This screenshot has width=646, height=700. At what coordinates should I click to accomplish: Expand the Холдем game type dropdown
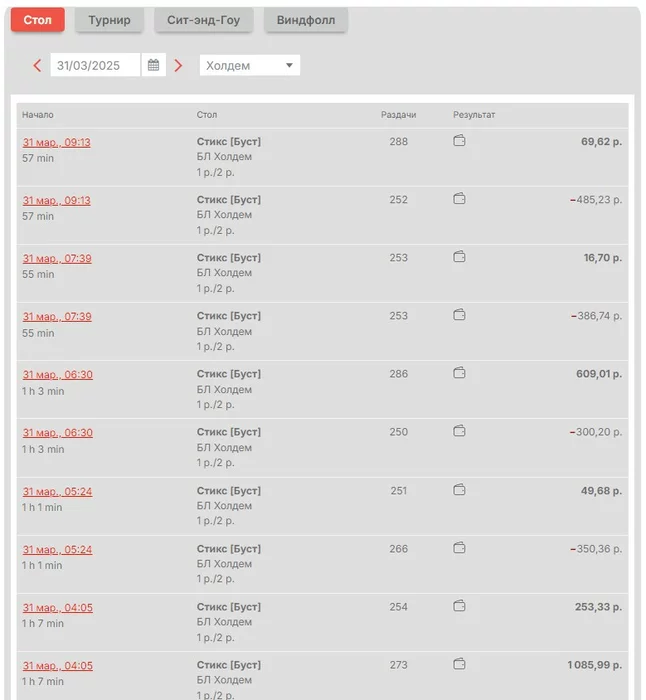tap(249, 66)
